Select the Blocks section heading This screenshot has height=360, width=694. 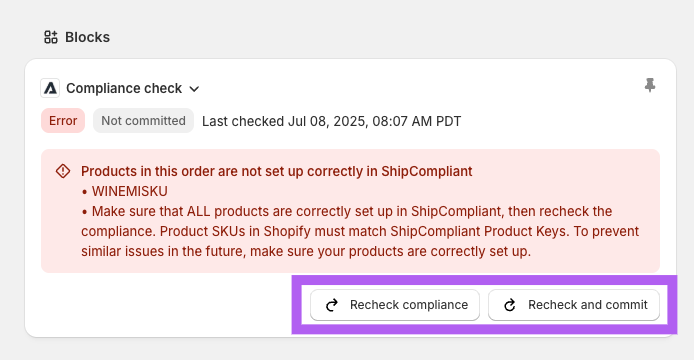tap(87, 37)
